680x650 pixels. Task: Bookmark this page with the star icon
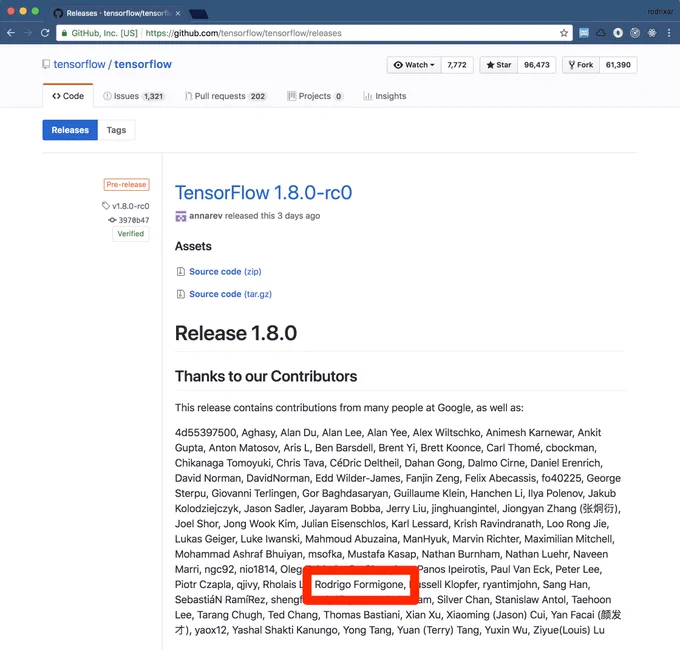563,33
